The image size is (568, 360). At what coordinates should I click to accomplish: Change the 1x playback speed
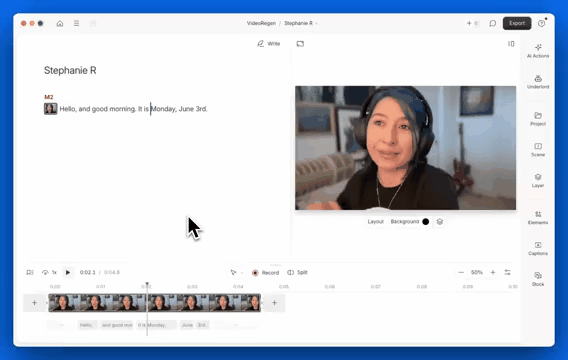(50, 272)
